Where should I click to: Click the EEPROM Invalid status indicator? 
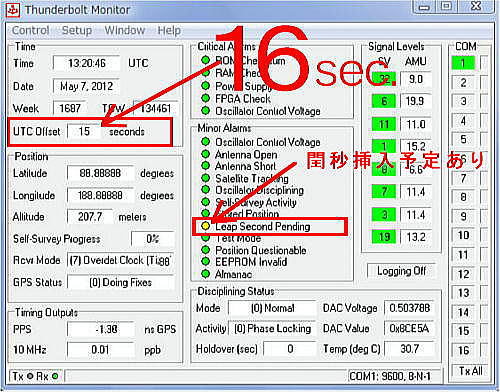point(206,262)
